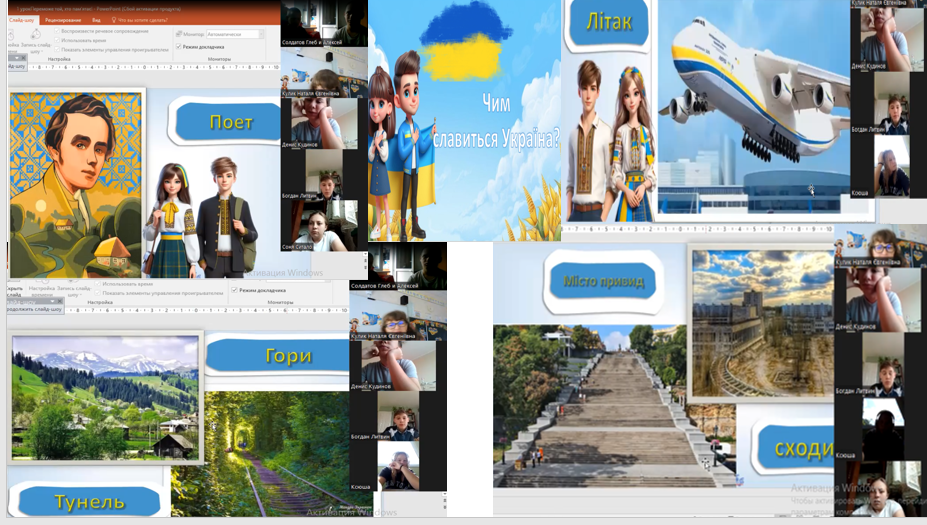Viewport: 927px width, 525px height.
Task: Open the Вид ribbon tab
Action: click(96, 20)
